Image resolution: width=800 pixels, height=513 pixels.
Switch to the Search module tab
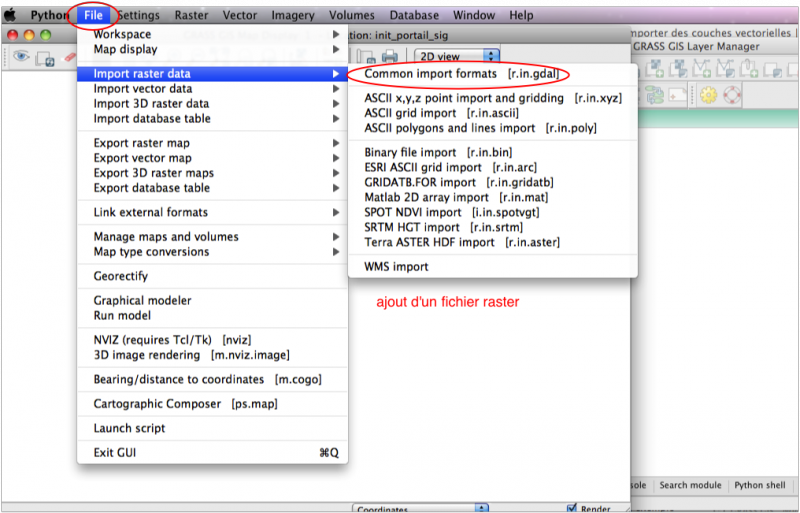(x=690, y=485)
